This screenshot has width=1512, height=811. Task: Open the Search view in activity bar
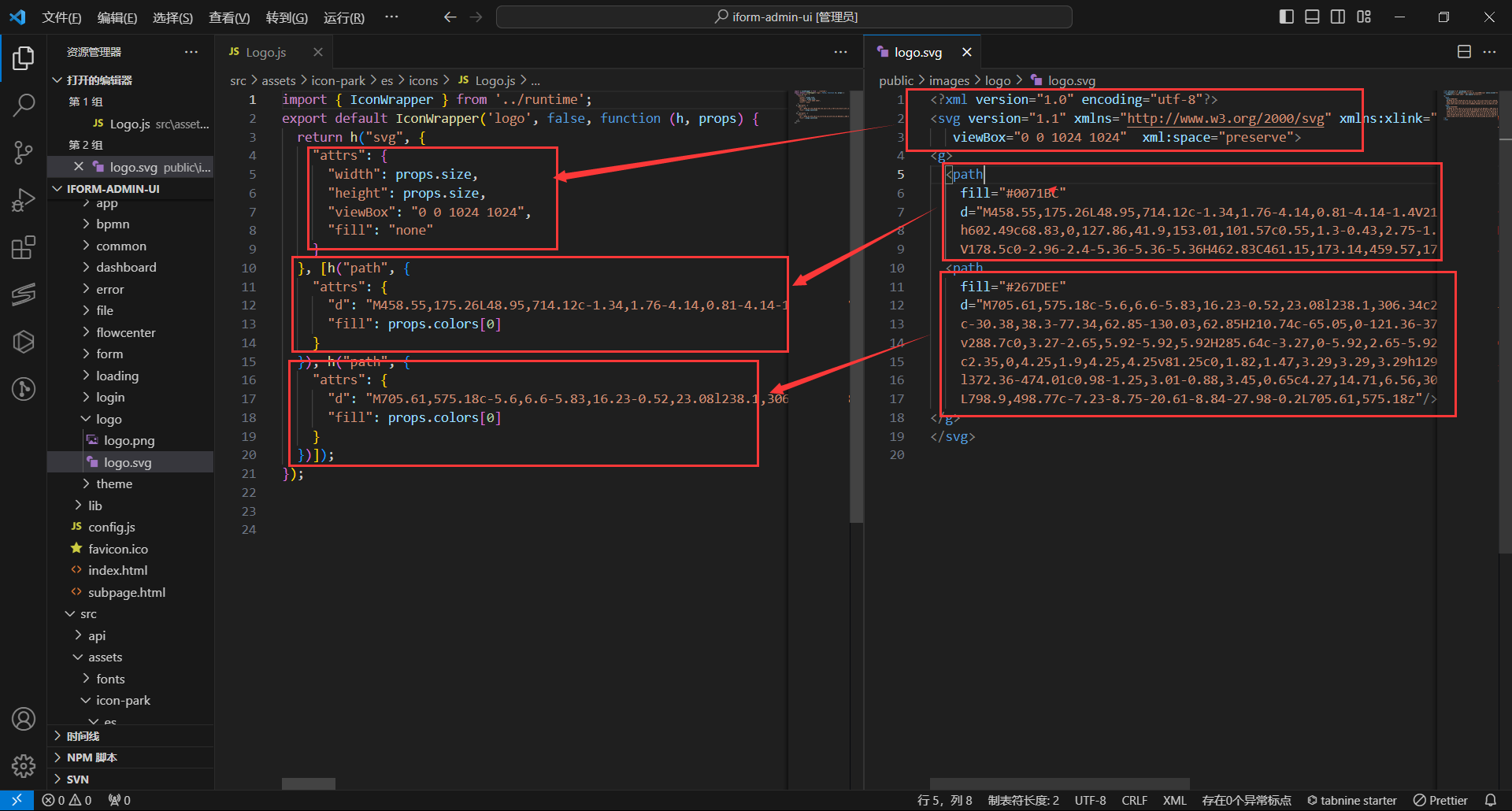24,105
